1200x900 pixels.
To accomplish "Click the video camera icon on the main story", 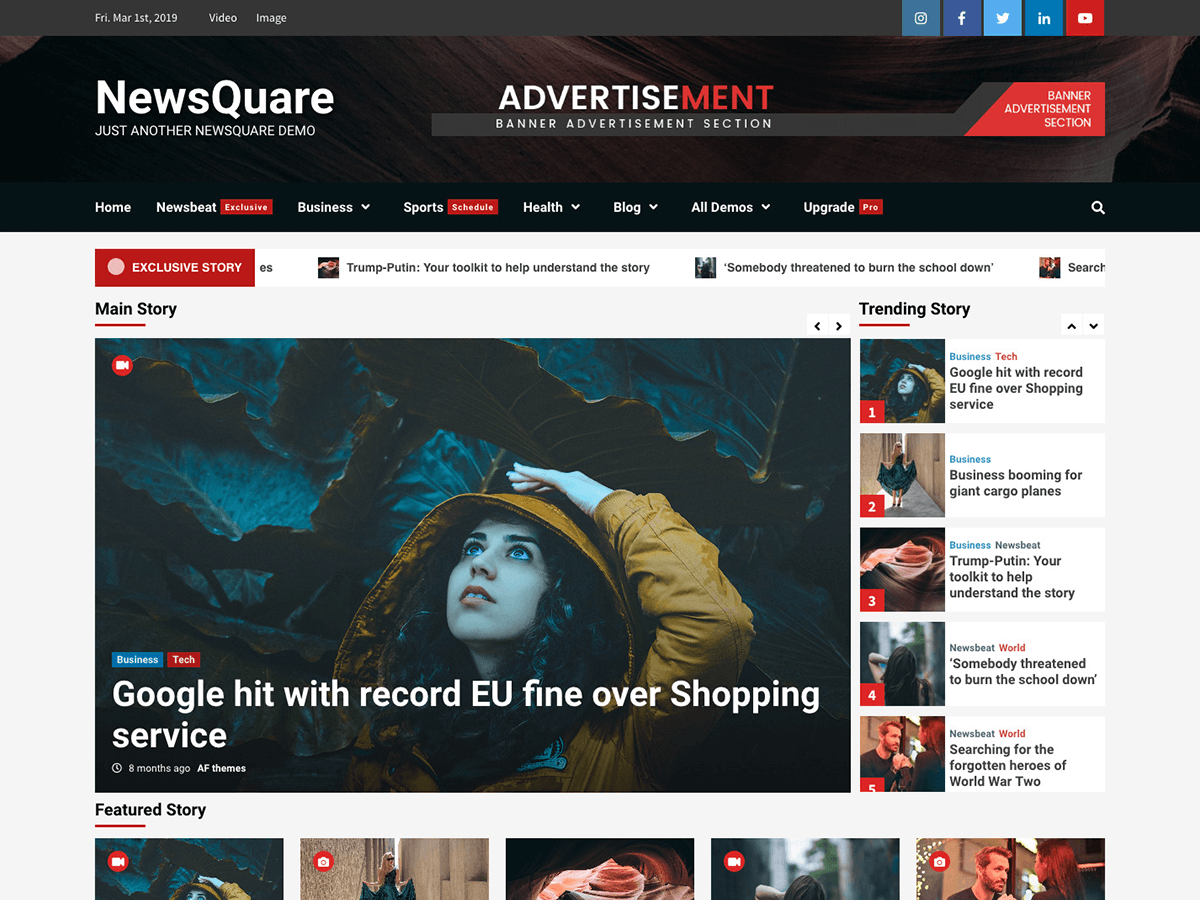I will [122, 365].
